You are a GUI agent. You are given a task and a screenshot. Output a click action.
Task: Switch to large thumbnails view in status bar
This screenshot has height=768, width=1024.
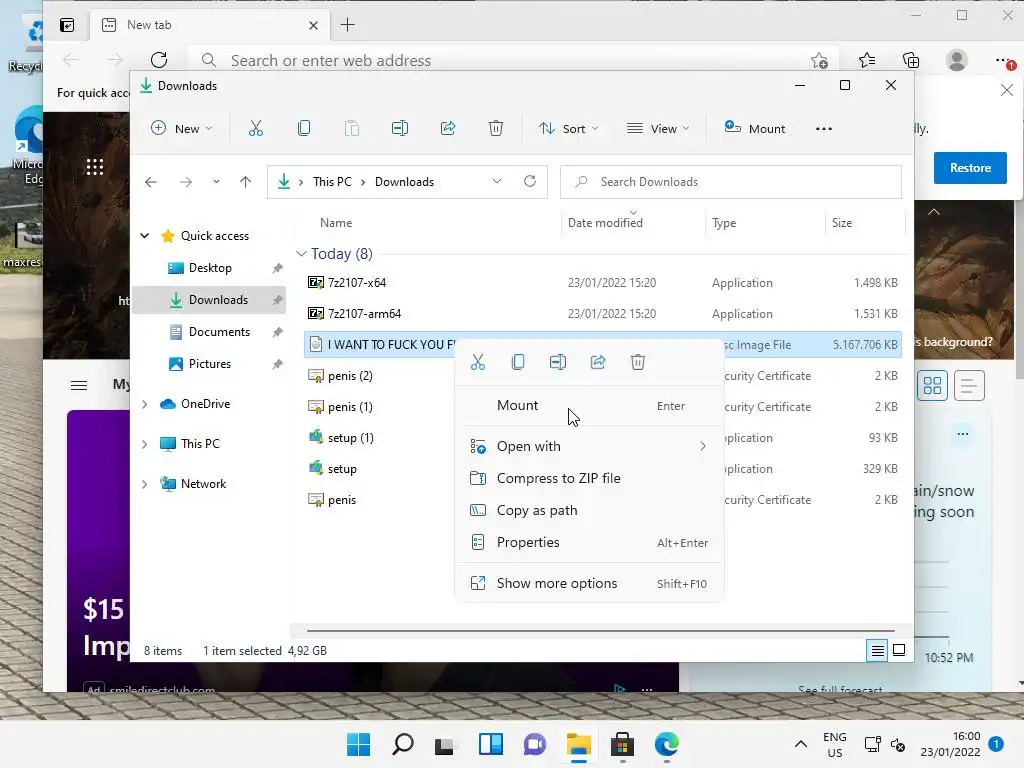(899, 650)
